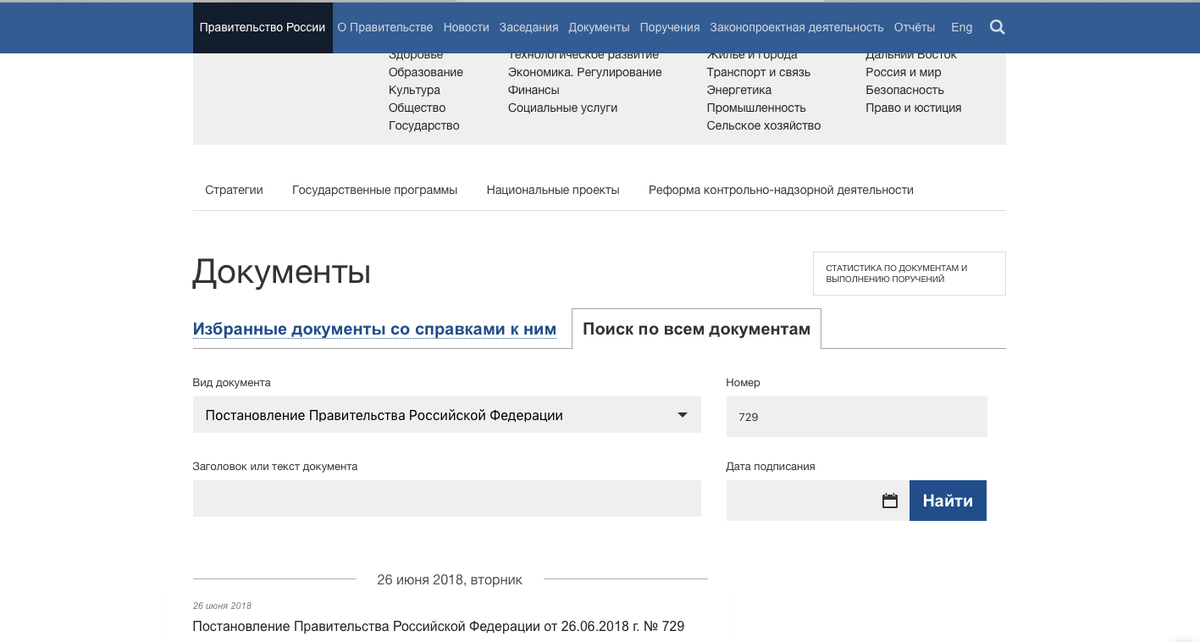
Task: Switch to Избранные документы со справками tab
Action: [375, 329]
